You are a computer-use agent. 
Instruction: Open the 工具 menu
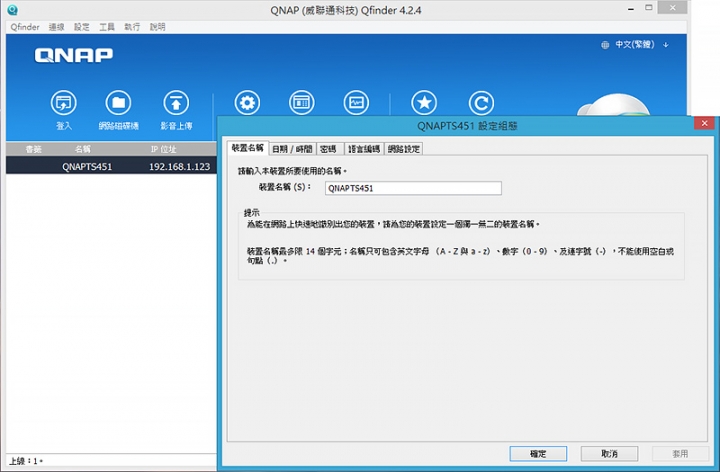pyautogui.click(x=107, y=27)
